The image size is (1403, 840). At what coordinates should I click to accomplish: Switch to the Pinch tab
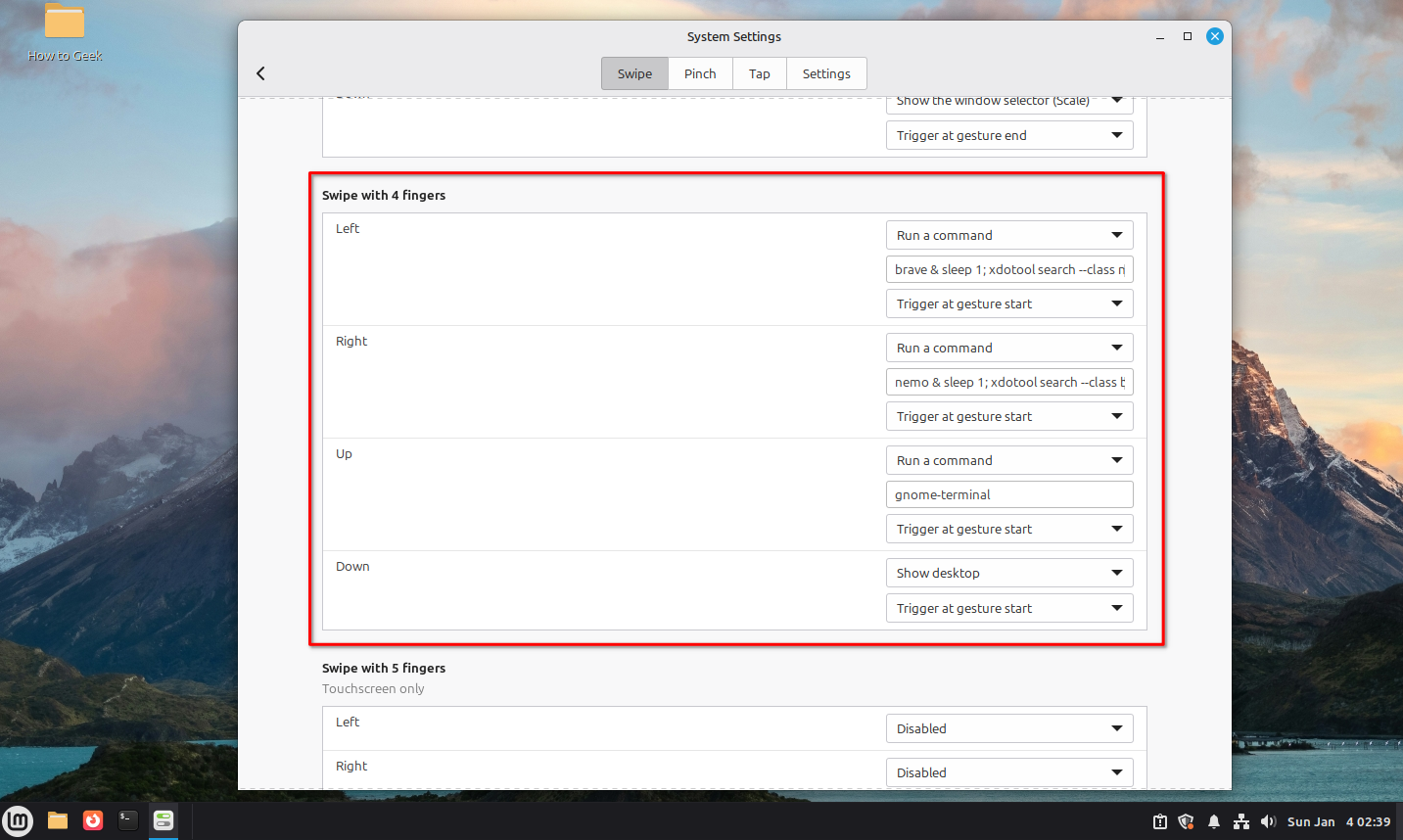[699, 72]
